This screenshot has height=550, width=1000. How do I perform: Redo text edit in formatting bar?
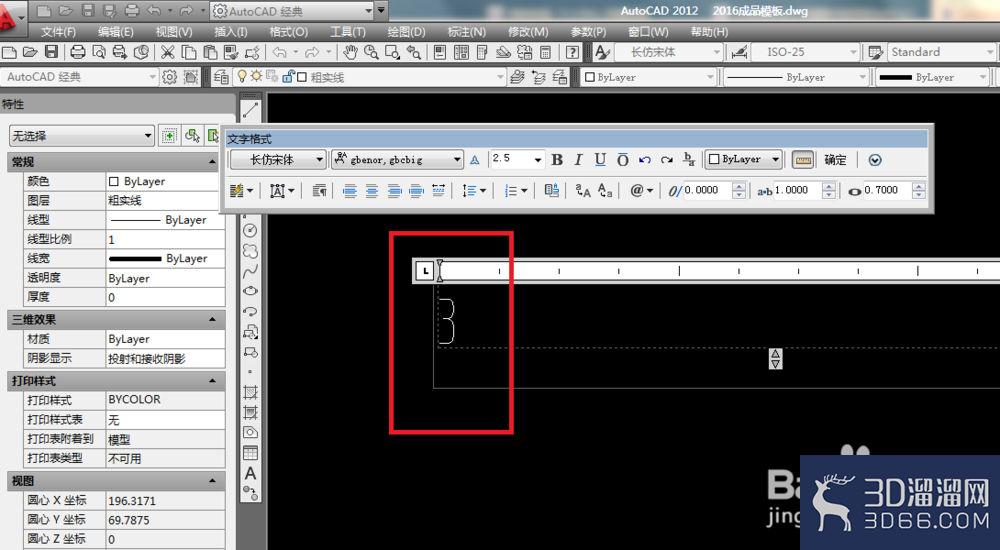pos(667,160)
